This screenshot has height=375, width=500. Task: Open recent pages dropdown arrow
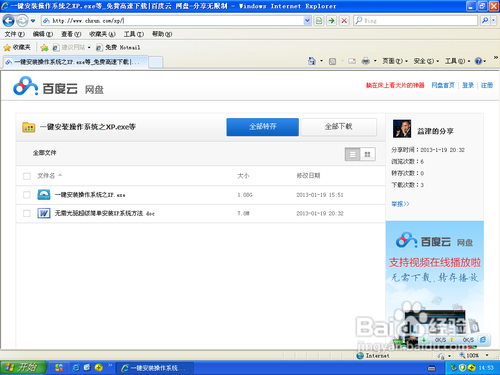coord(33,21)
